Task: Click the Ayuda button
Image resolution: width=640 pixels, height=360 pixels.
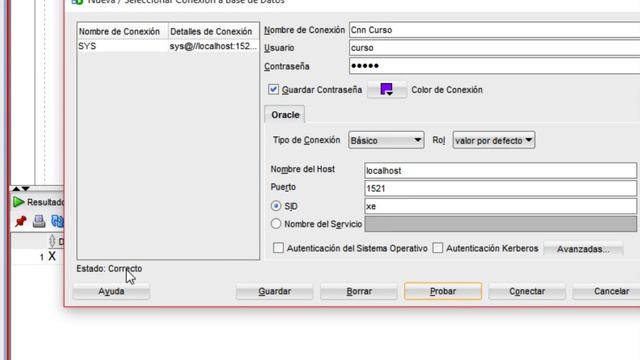Action: pos(111,291)
